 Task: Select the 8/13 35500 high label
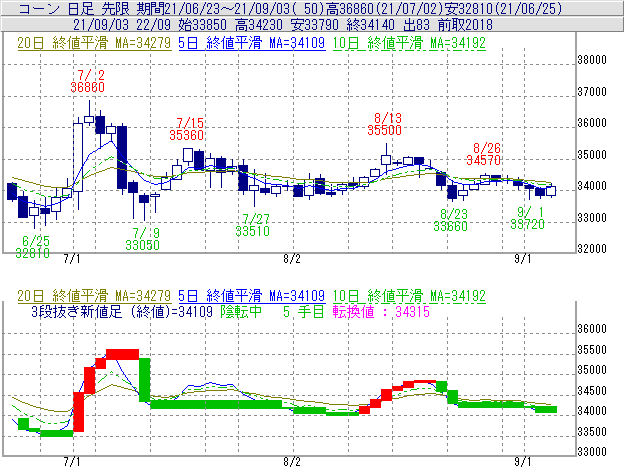coord(384,124)
